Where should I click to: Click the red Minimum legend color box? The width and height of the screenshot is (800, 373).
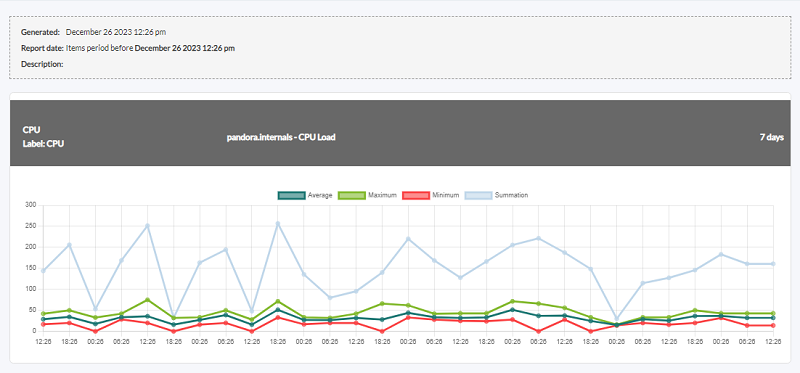(x=416, y=195)
